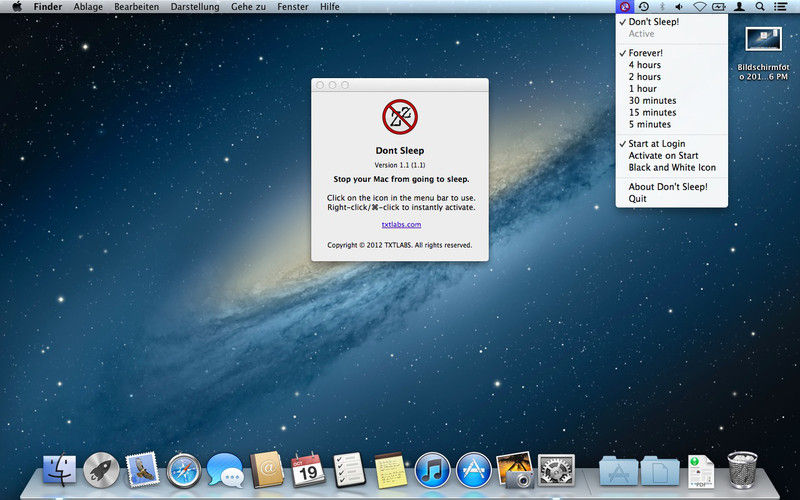Click the 'Copyright © 2012 TXTLABS' line

399,245
